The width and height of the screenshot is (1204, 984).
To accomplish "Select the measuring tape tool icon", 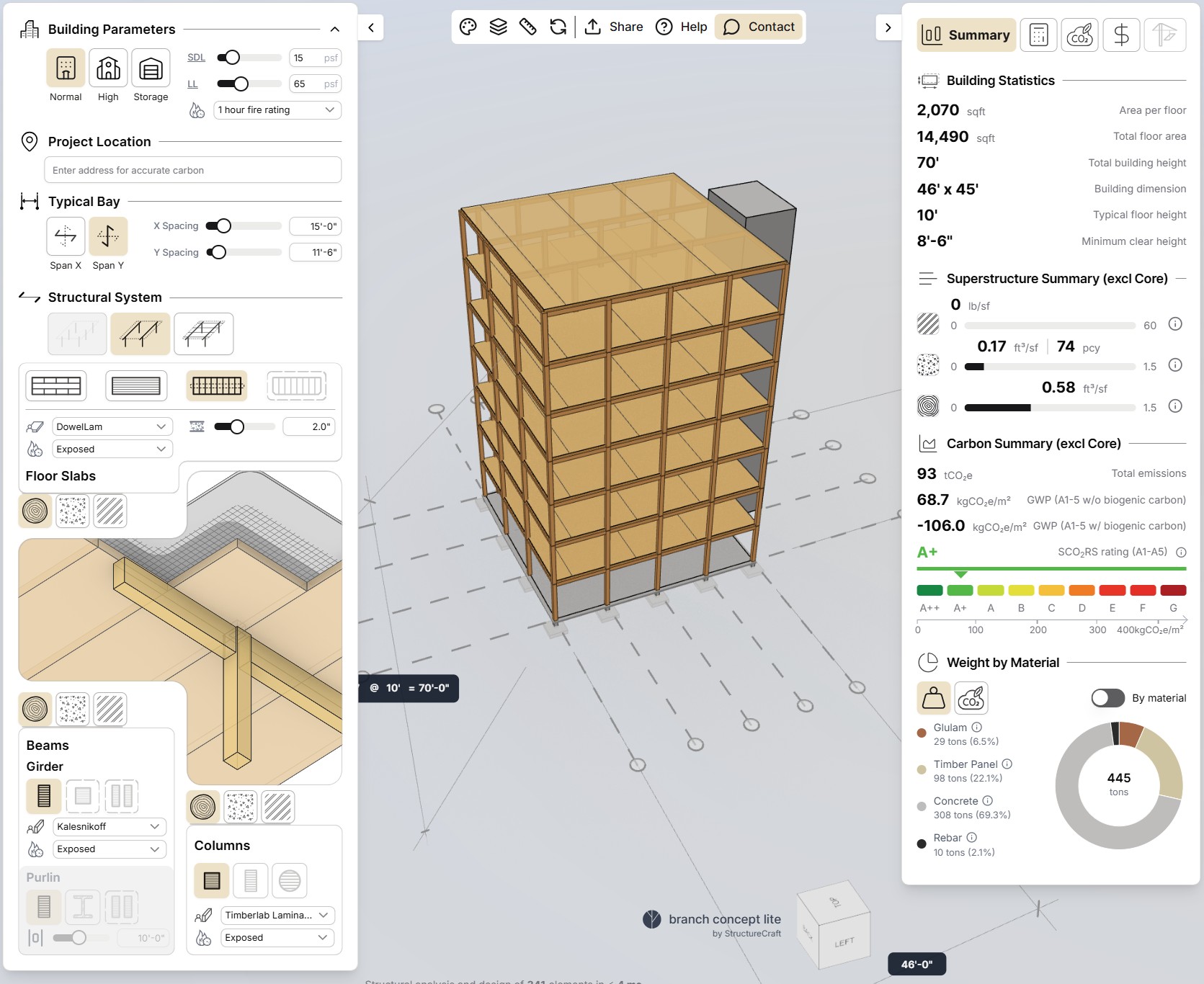I will [x=528, y=27].
